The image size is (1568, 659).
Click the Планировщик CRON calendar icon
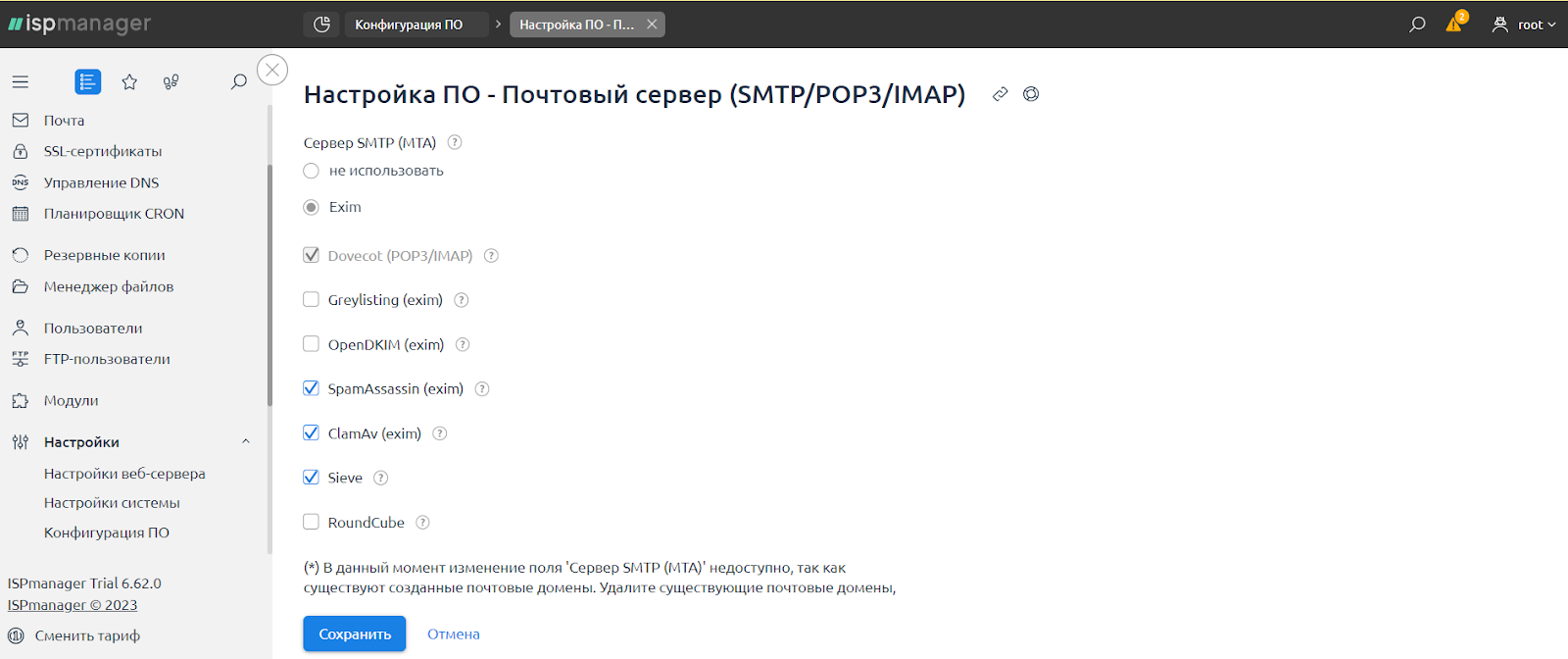click(x=21, y=214)
